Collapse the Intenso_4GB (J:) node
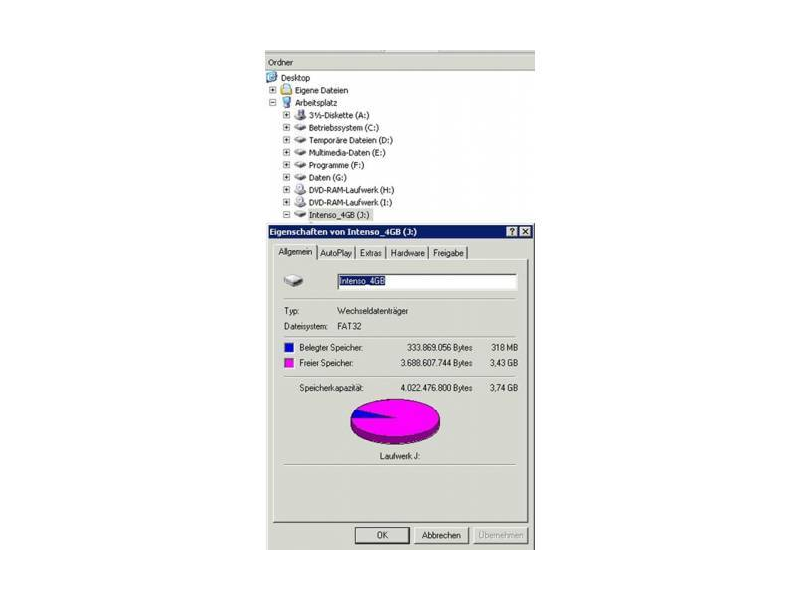This screenshot has height=600, width=800. [286, 214]
